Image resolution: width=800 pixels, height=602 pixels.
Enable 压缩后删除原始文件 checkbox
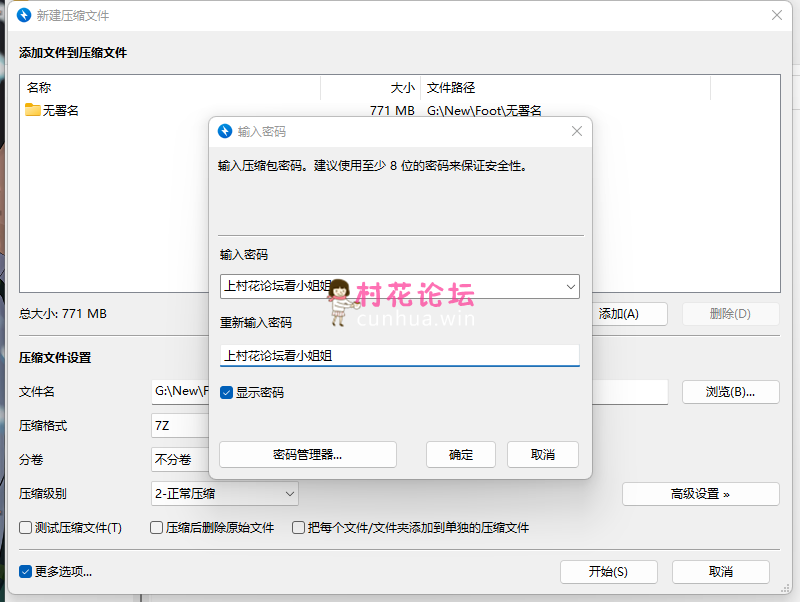click(x=157, y=528)
